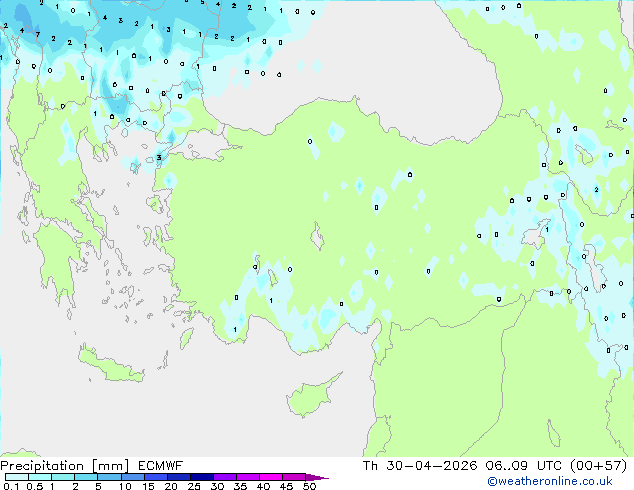The height and width of the screenshot is (490, 634).
Task: Click the island of Rhodes
Action: [x=186, y=338]
